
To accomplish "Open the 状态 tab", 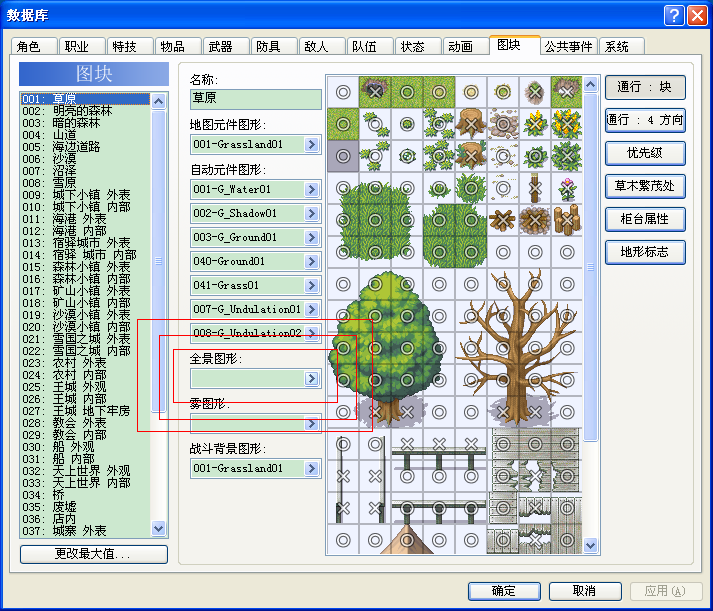I will tap(418, 46).
